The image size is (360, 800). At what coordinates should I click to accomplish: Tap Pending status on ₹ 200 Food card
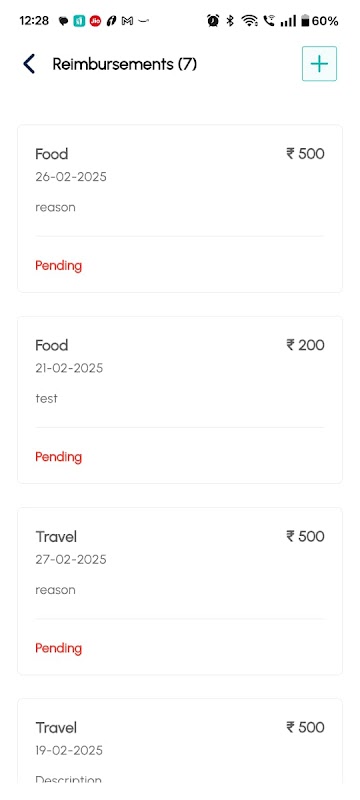[x=59, y=457]
